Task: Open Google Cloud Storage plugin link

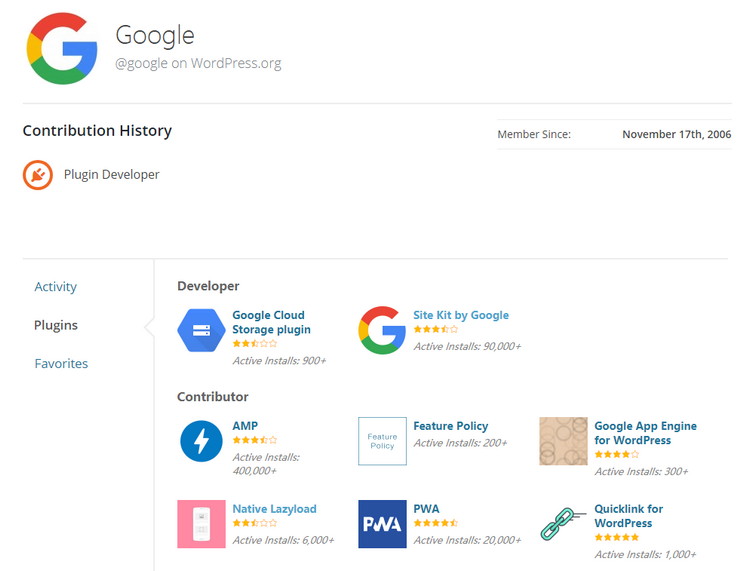Action: (x=271, y=322)
